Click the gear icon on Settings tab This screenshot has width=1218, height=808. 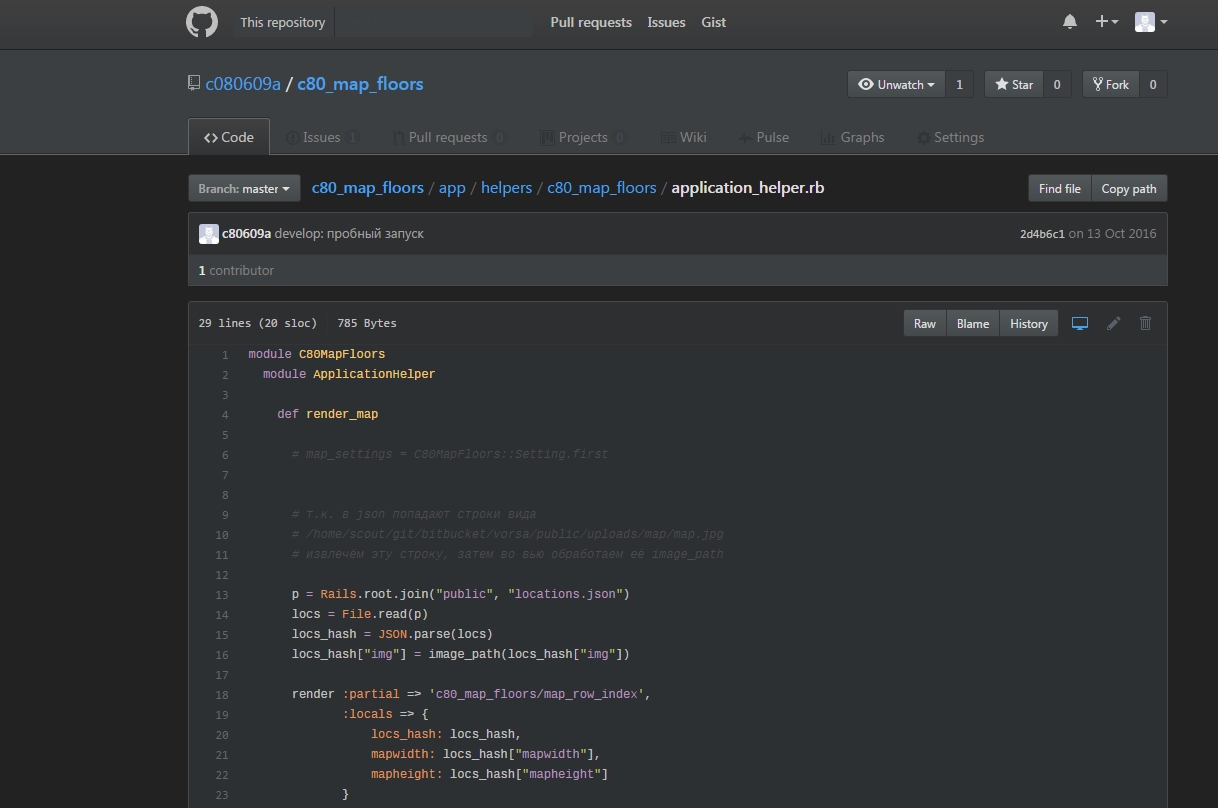point(923,137)
